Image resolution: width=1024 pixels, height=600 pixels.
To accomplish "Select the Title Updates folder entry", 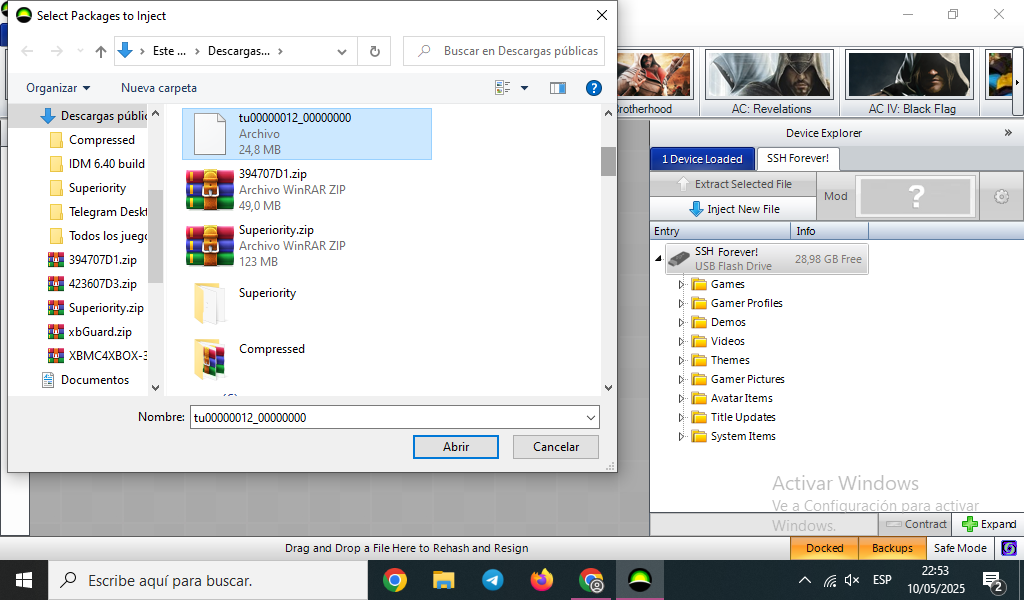I will [x=734, y=417].
